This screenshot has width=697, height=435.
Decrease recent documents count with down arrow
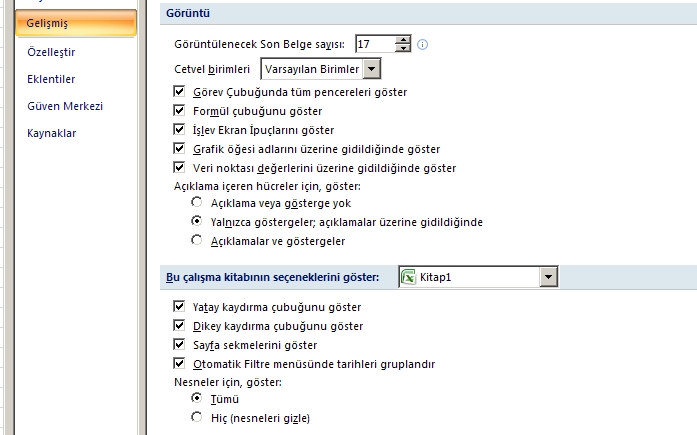pyautogui.click(x=403, y=48)
